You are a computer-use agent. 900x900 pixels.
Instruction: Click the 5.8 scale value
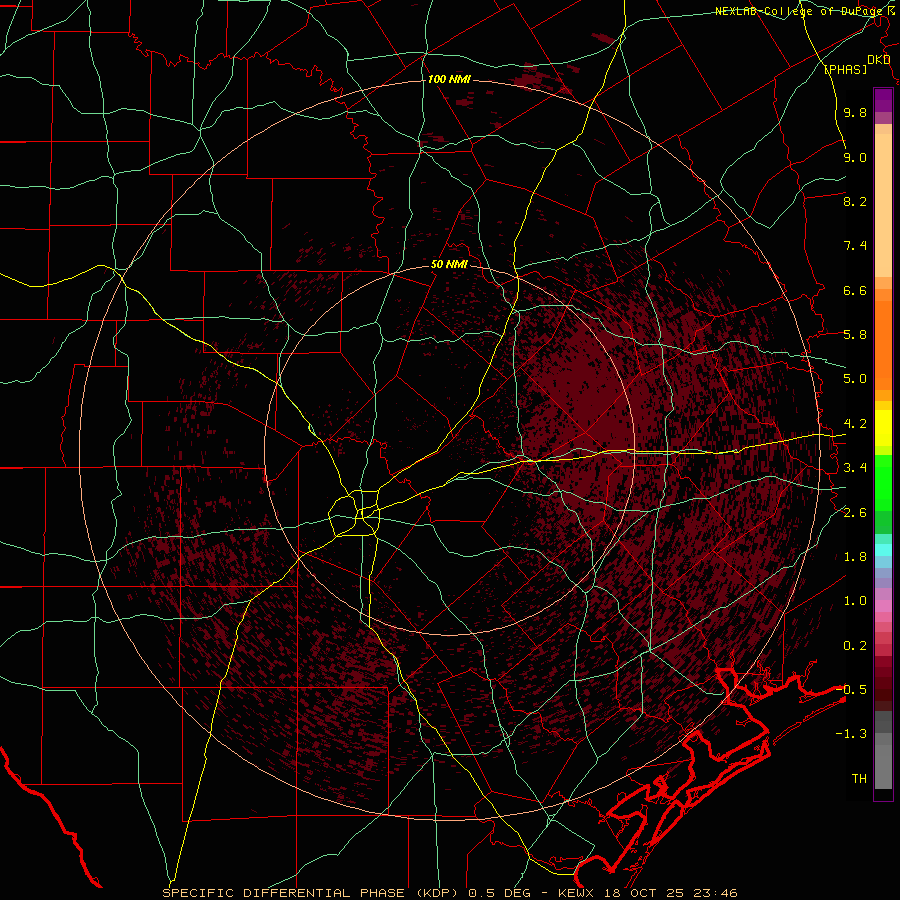tap(855, 335)
